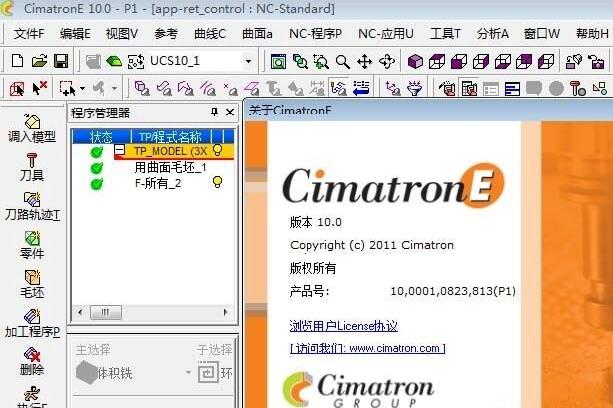Open the 文件F menu
The height and width of the screenshot is (408, 613).
[29, 34]
